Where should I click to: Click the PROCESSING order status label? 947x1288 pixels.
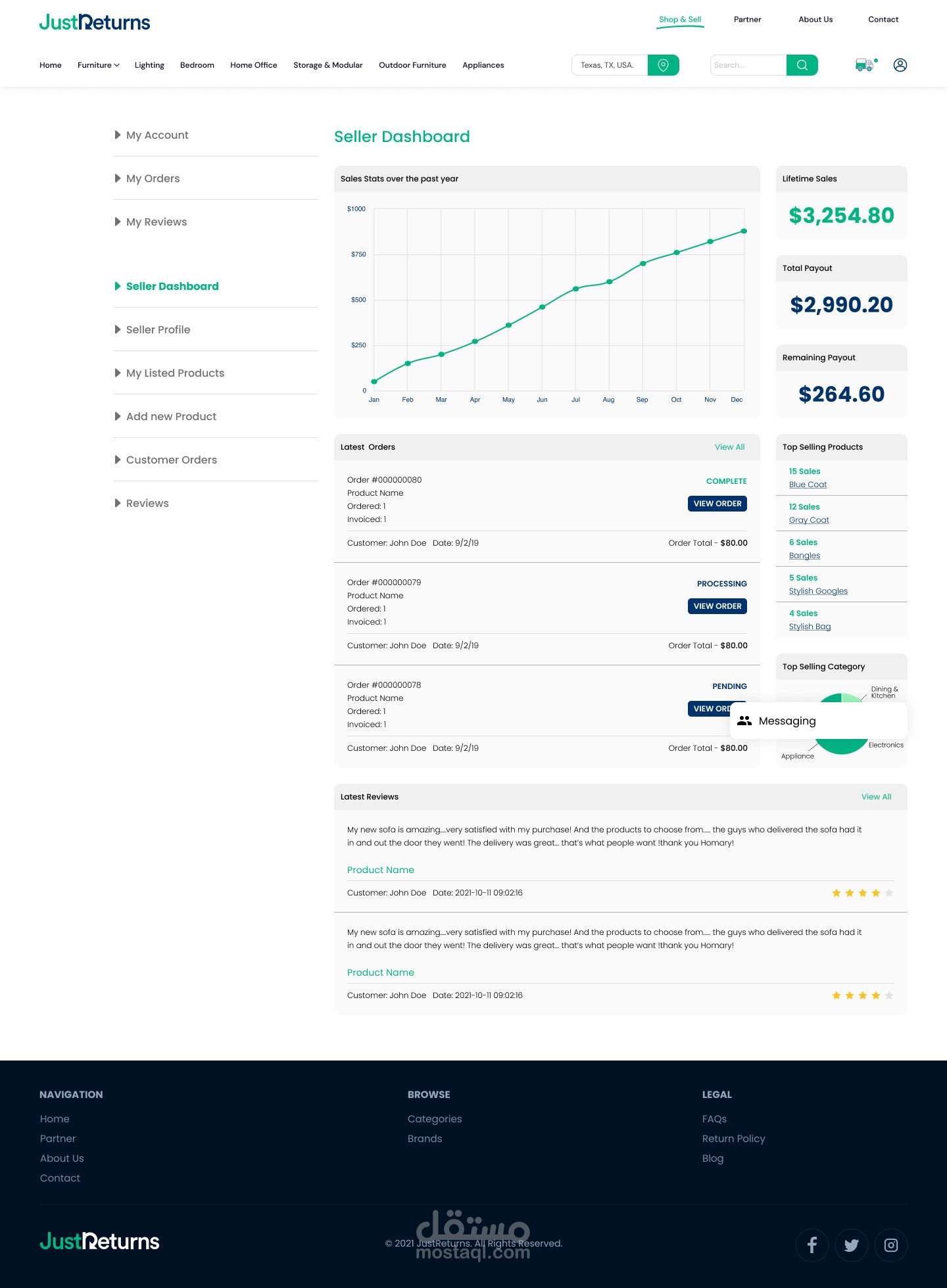pos(722,584)
